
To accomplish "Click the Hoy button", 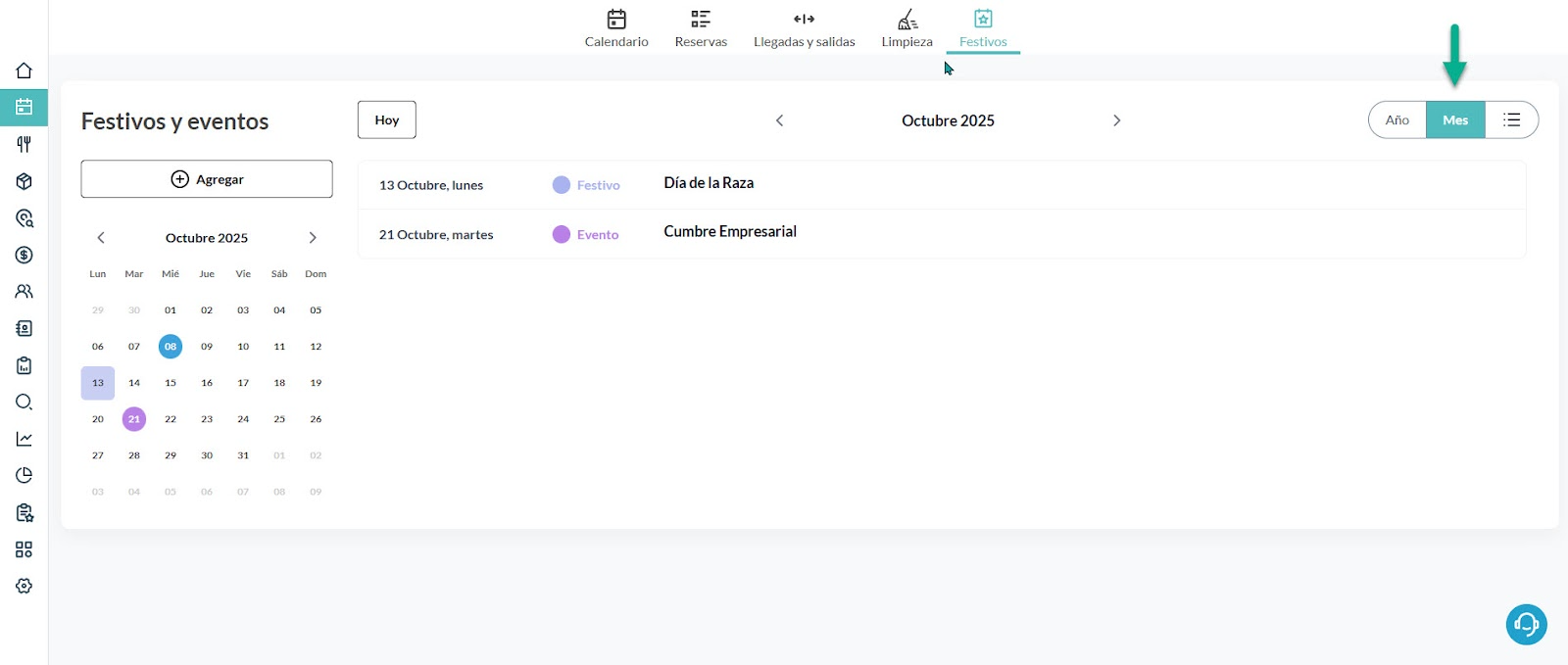I will [387, 120].
